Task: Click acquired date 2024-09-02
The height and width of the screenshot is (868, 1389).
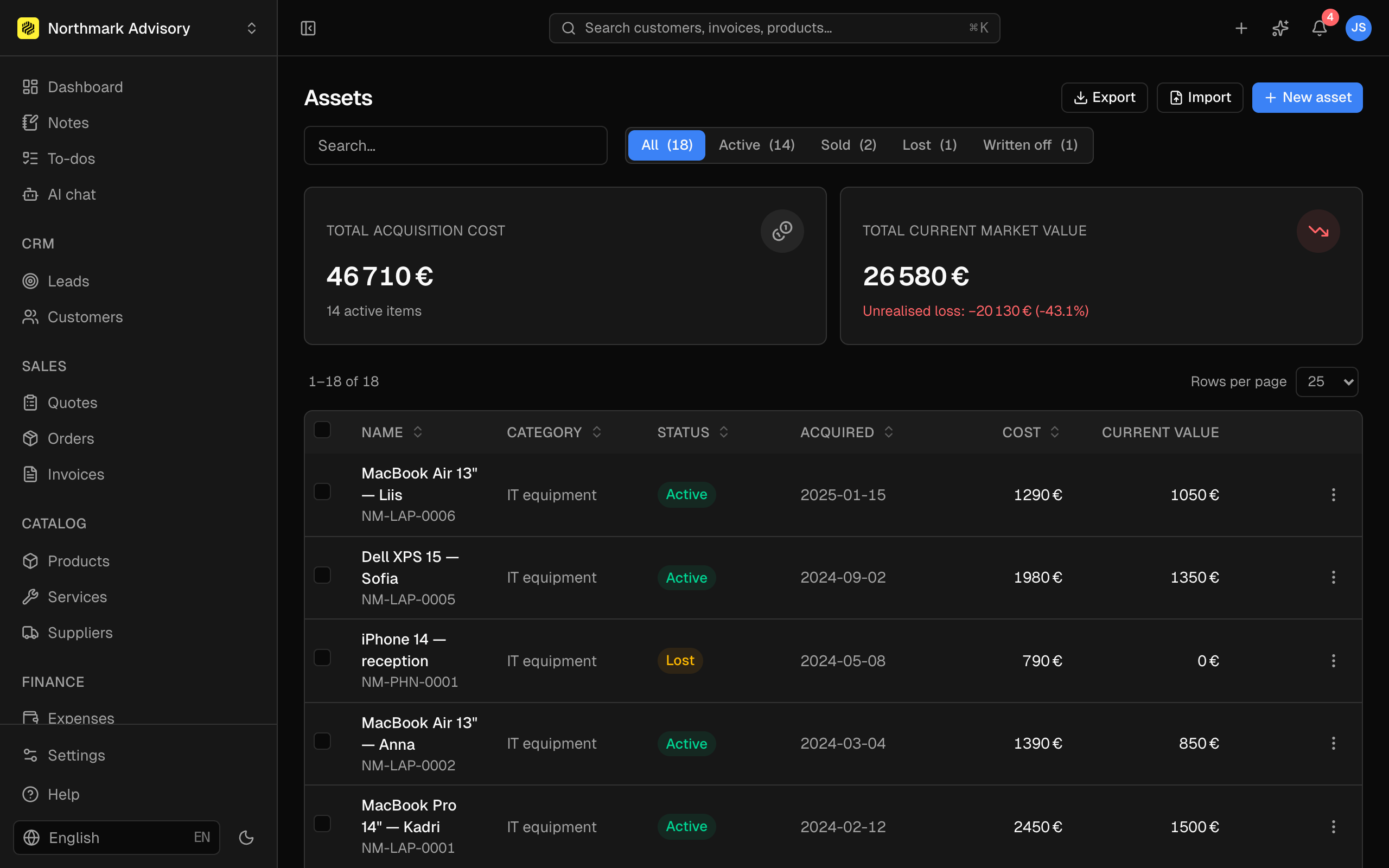Action: click(x=843, y=578)
